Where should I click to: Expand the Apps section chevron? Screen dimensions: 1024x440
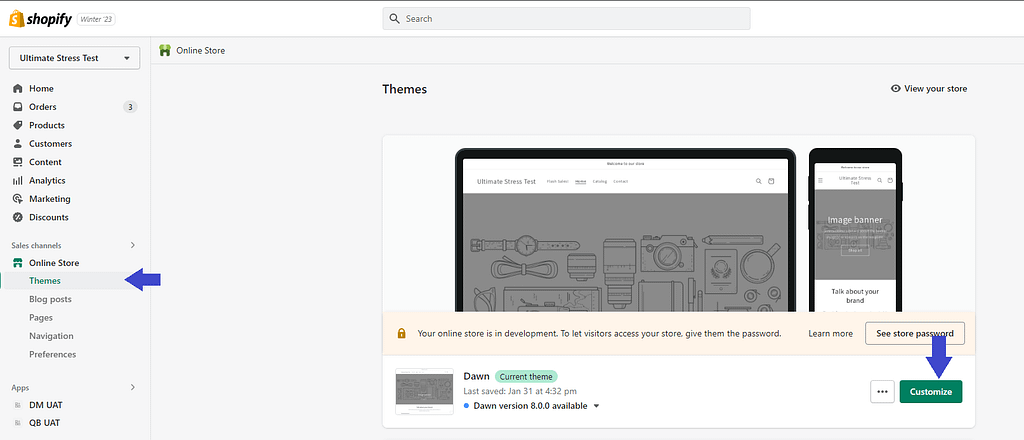[133, 387]
